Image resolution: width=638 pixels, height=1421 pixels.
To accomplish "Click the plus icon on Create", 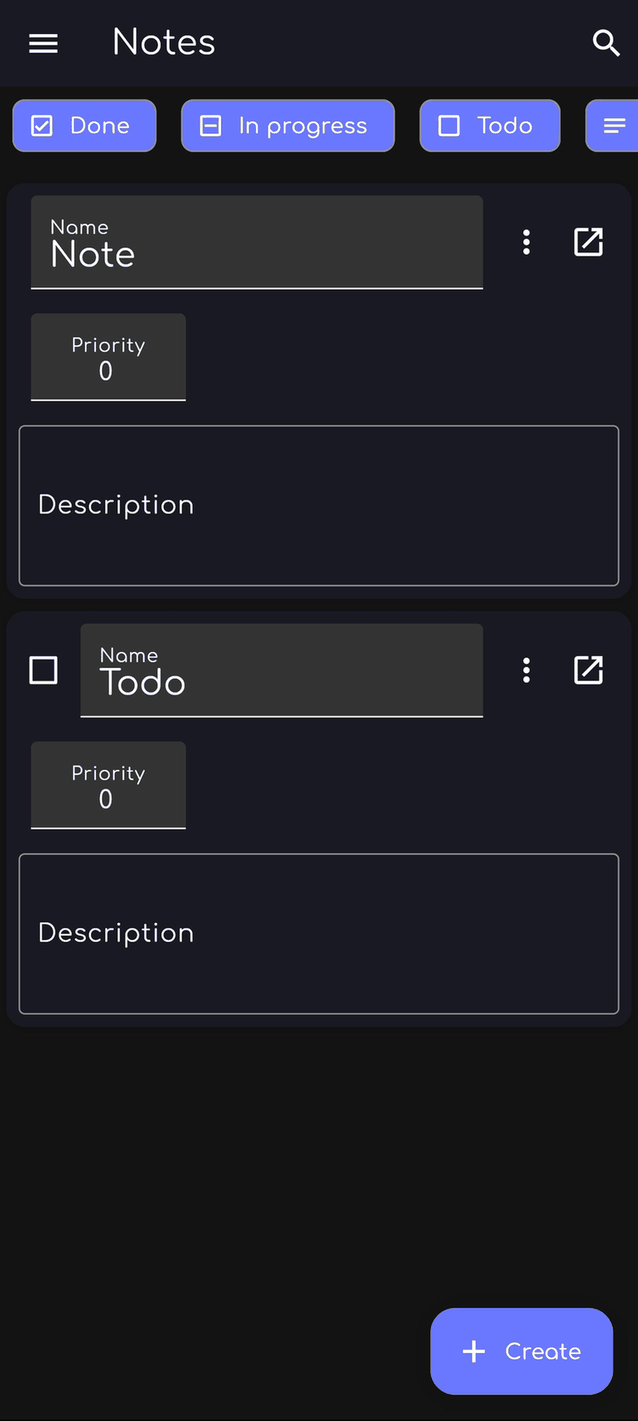I will tap(474, 1351).
